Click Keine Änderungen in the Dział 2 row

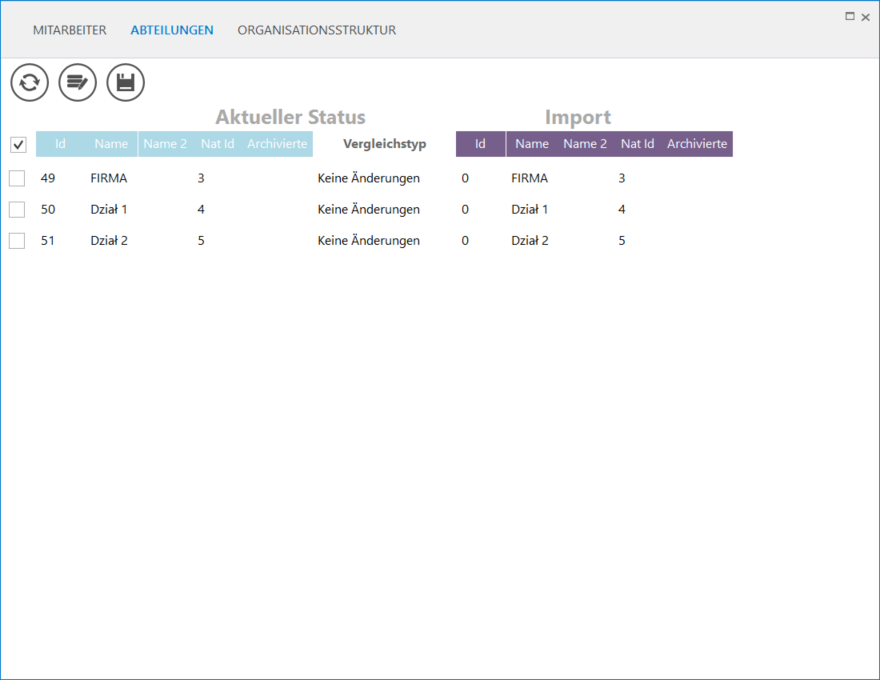click(x=369, y=241)
